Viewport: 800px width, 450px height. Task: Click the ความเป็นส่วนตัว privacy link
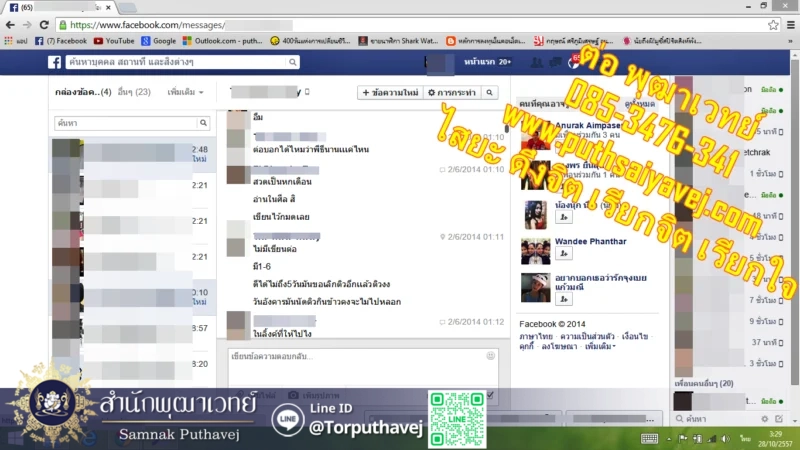[587, 336]
